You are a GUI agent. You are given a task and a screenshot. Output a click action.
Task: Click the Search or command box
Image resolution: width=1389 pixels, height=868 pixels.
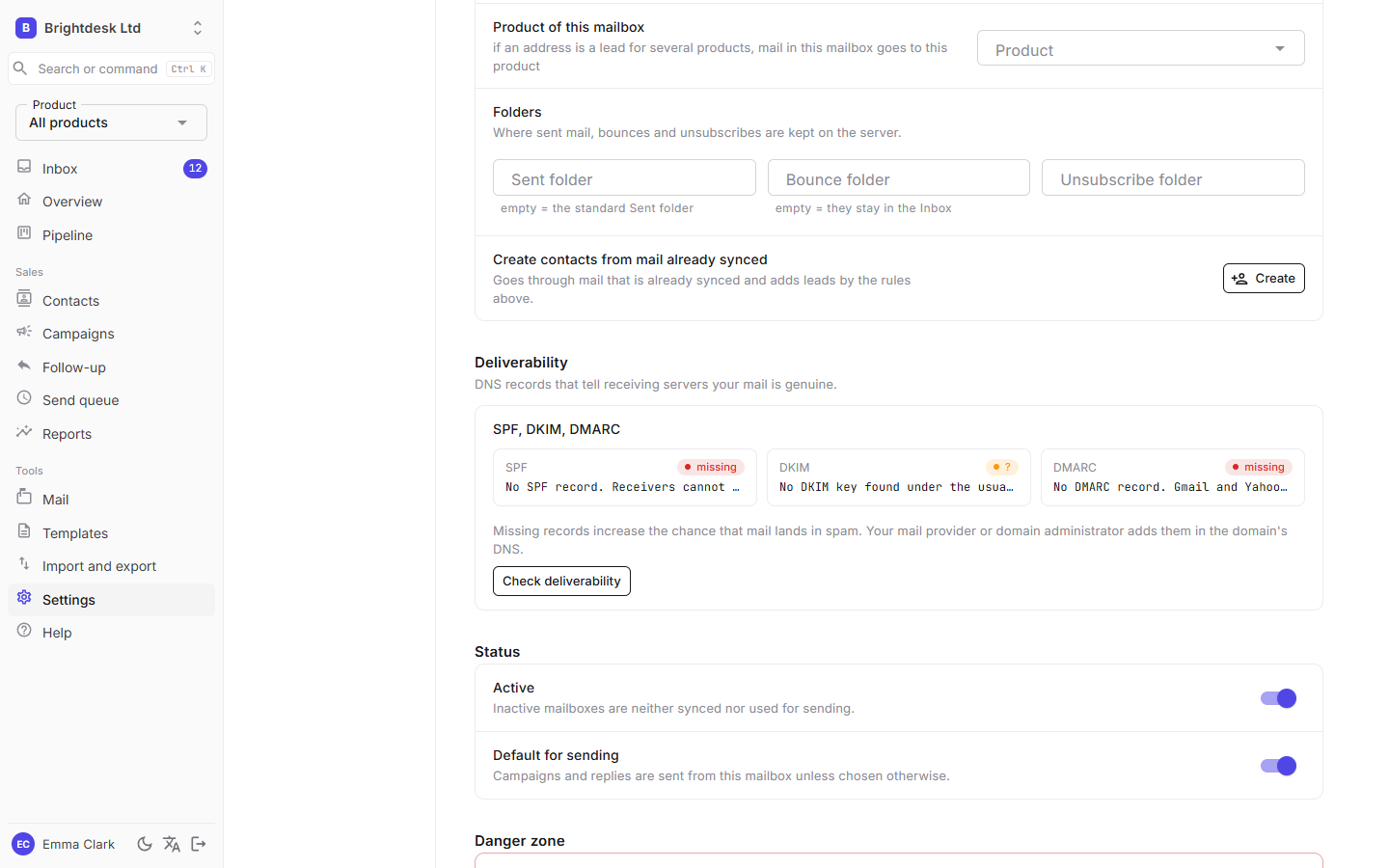(x=111, y=68)
